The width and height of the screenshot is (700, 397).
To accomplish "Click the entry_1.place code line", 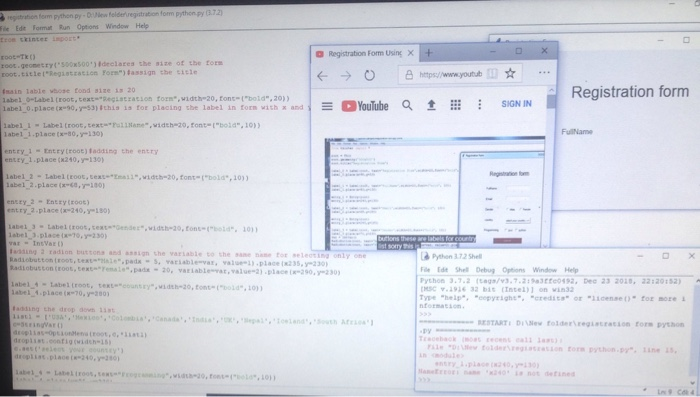I will (54, 160).
